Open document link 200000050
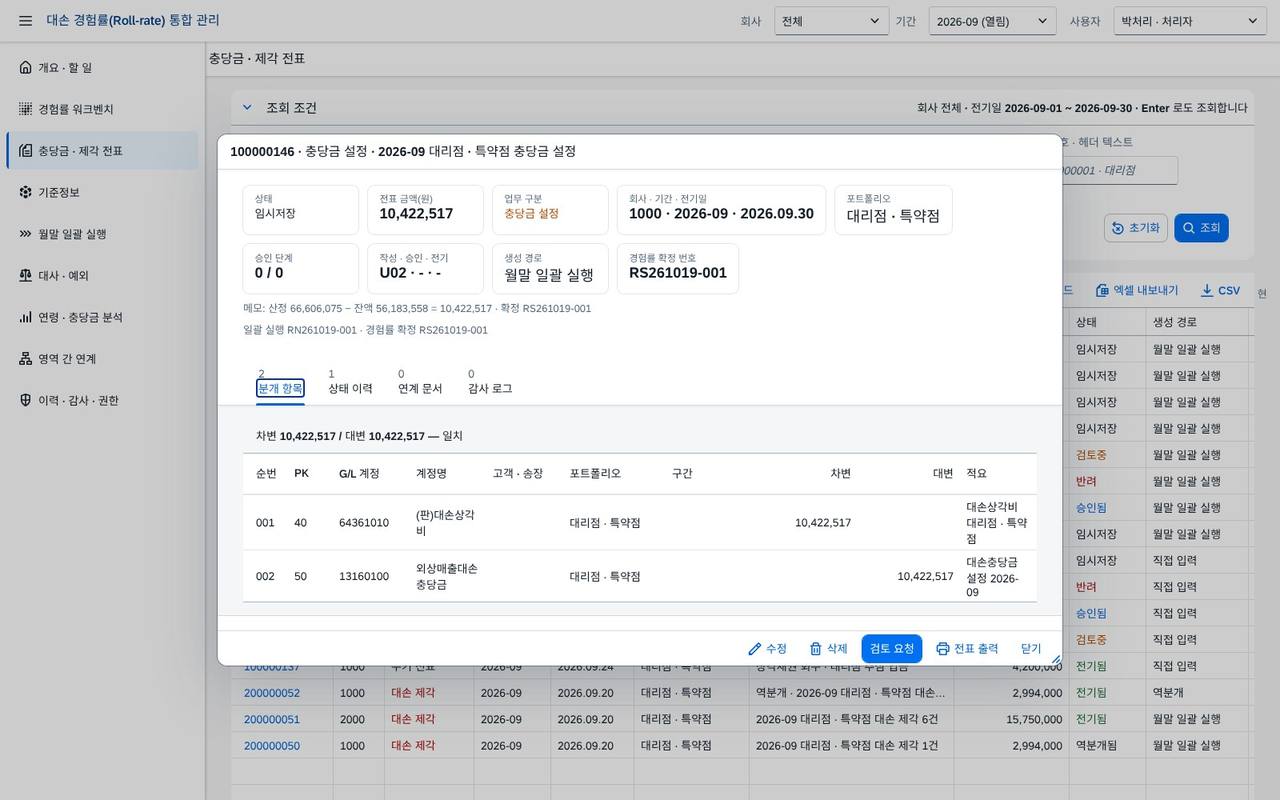This screenshot has width=1280, height=800. pyautogui.click(x=272, y=746)
